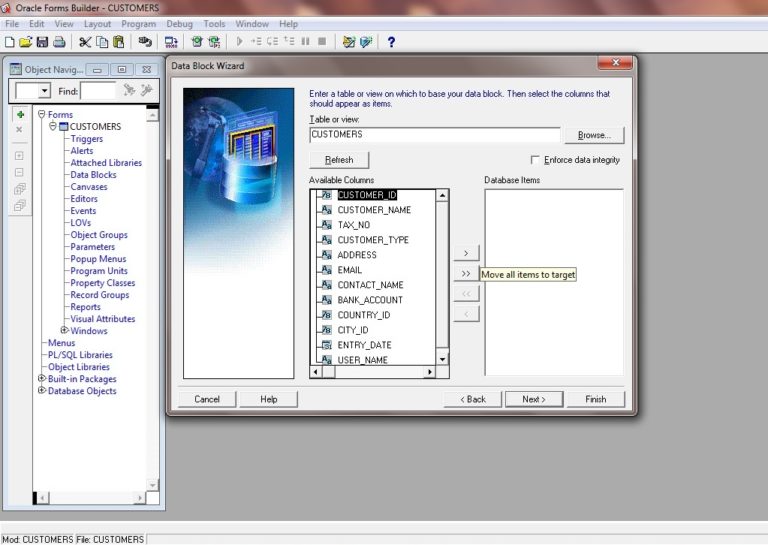Screen dimensions: 768x545
Task: Expand the Database Objects node
Action: (42, 390)
